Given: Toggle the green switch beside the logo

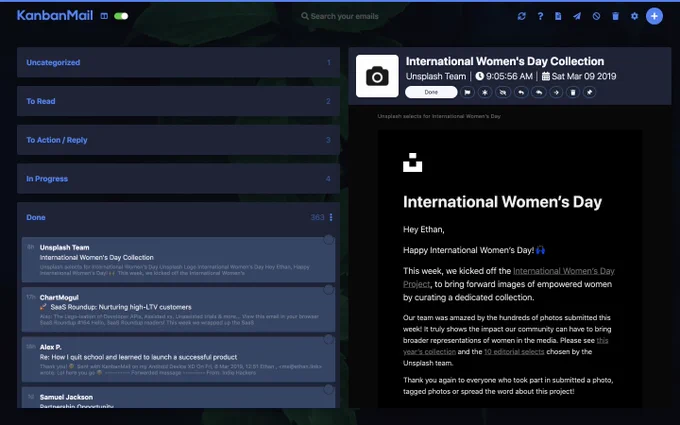Looking at the screenshot, I should pos(121,16).
